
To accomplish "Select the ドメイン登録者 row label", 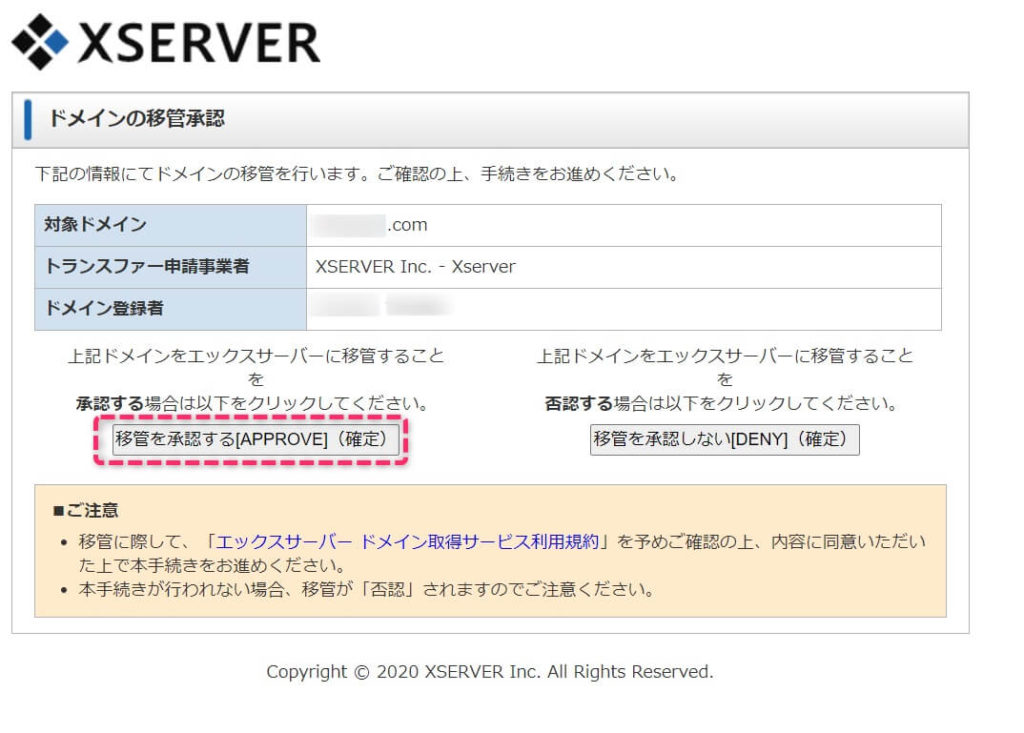I will tap(170, 309).
